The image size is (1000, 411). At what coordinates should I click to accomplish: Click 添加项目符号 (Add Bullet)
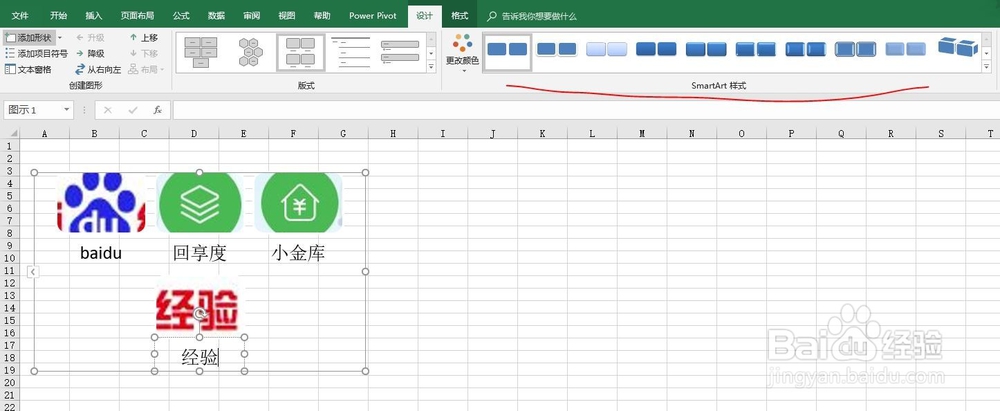tap(36, 54)
